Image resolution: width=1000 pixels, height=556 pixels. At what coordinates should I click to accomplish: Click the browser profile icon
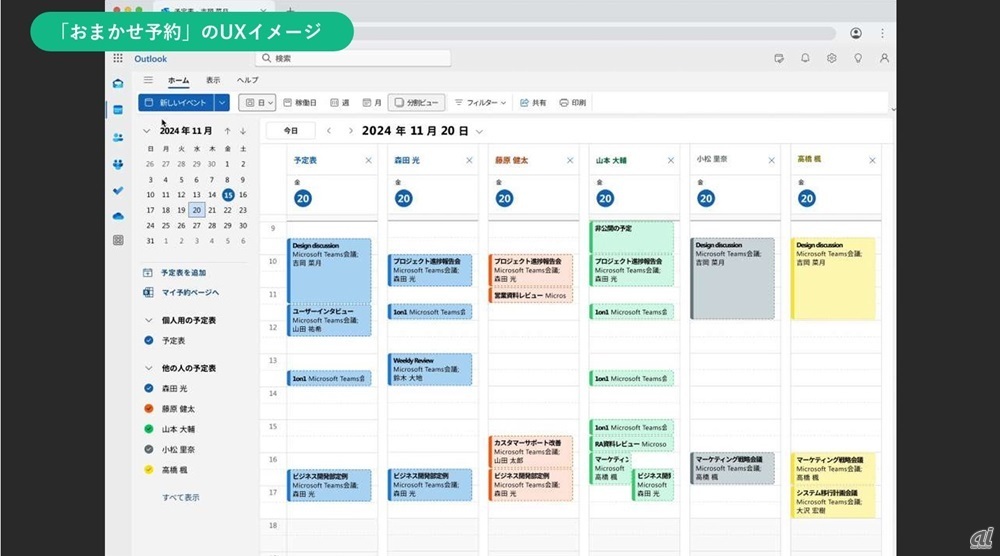[856, 33]
